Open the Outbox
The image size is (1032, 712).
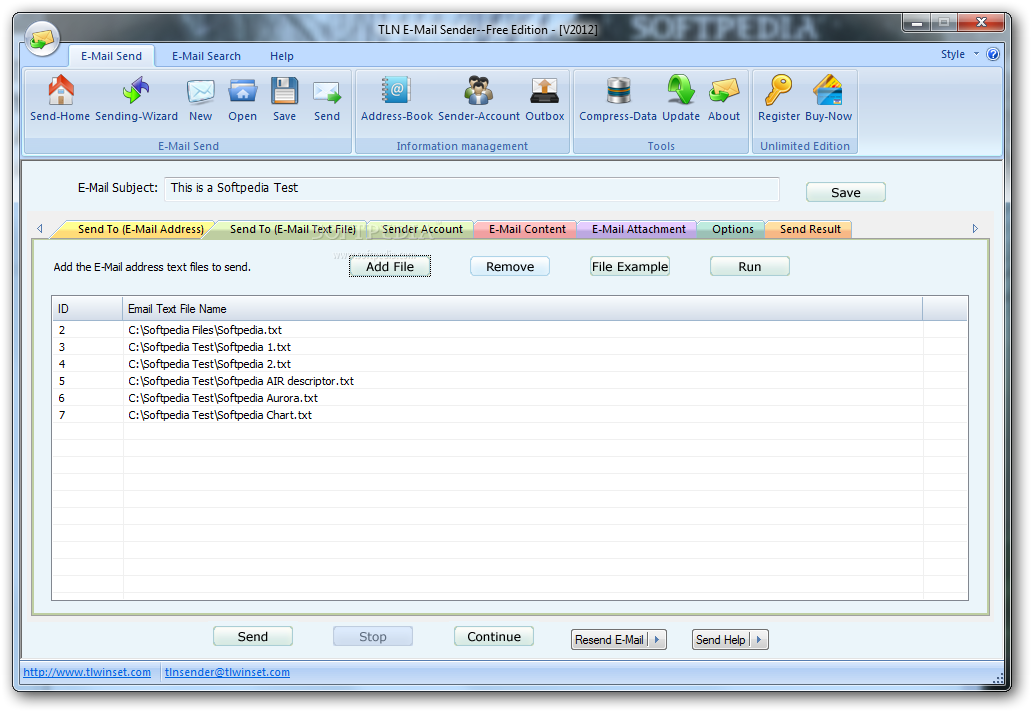tap(544, 98)
